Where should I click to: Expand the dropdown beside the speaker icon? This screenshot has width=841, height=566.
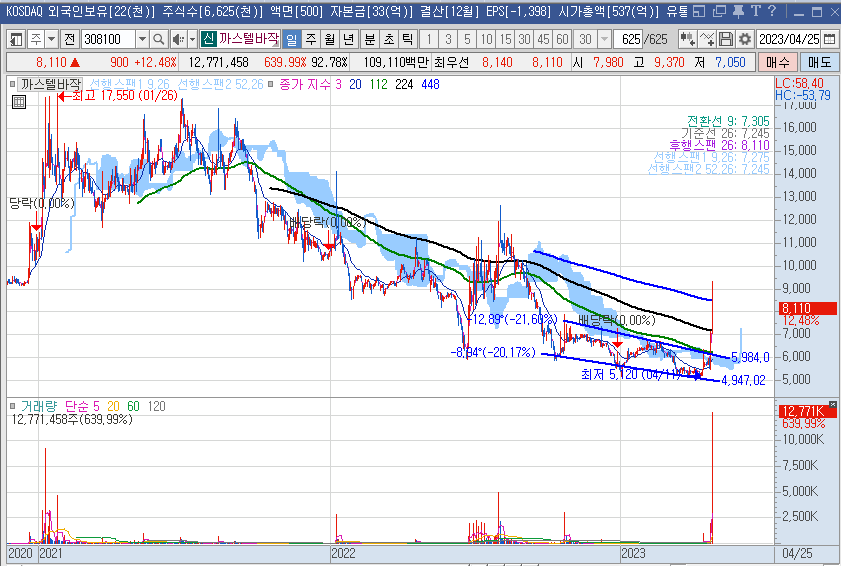click(192, 39)
